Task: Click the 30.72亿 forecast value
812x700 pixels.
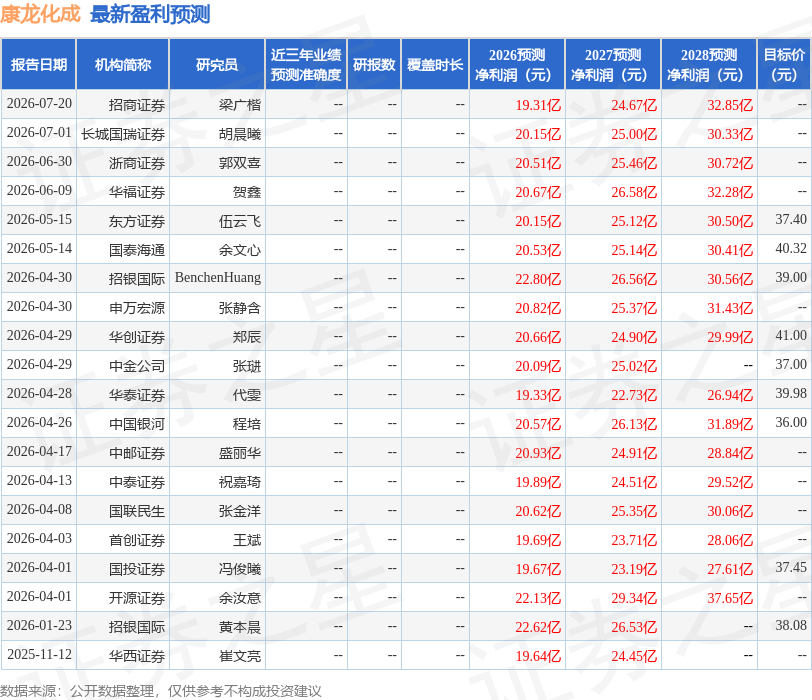Action: tap(730, 163)
